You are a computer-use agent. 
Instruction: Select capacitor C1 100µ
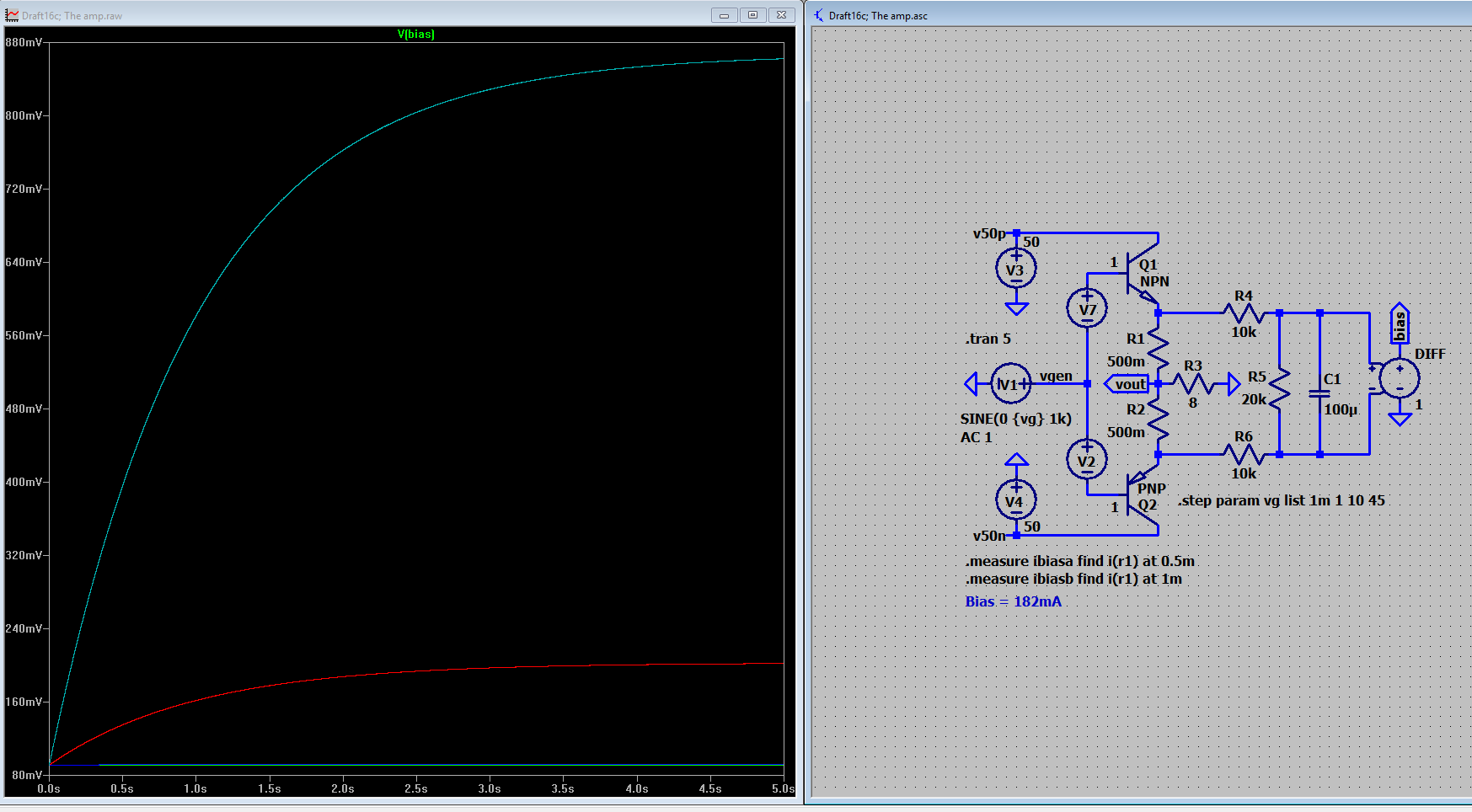1319,393
